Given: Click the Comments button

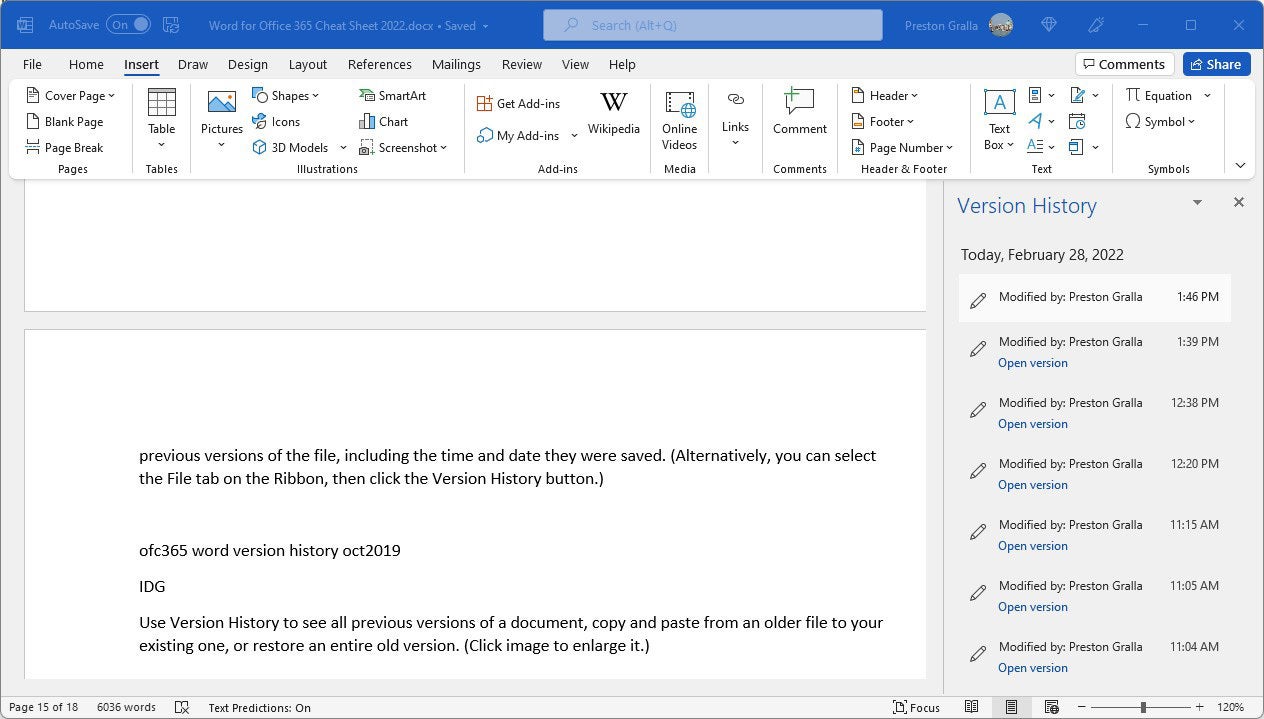Looking at the screenshot, I should click(1123, 64).
